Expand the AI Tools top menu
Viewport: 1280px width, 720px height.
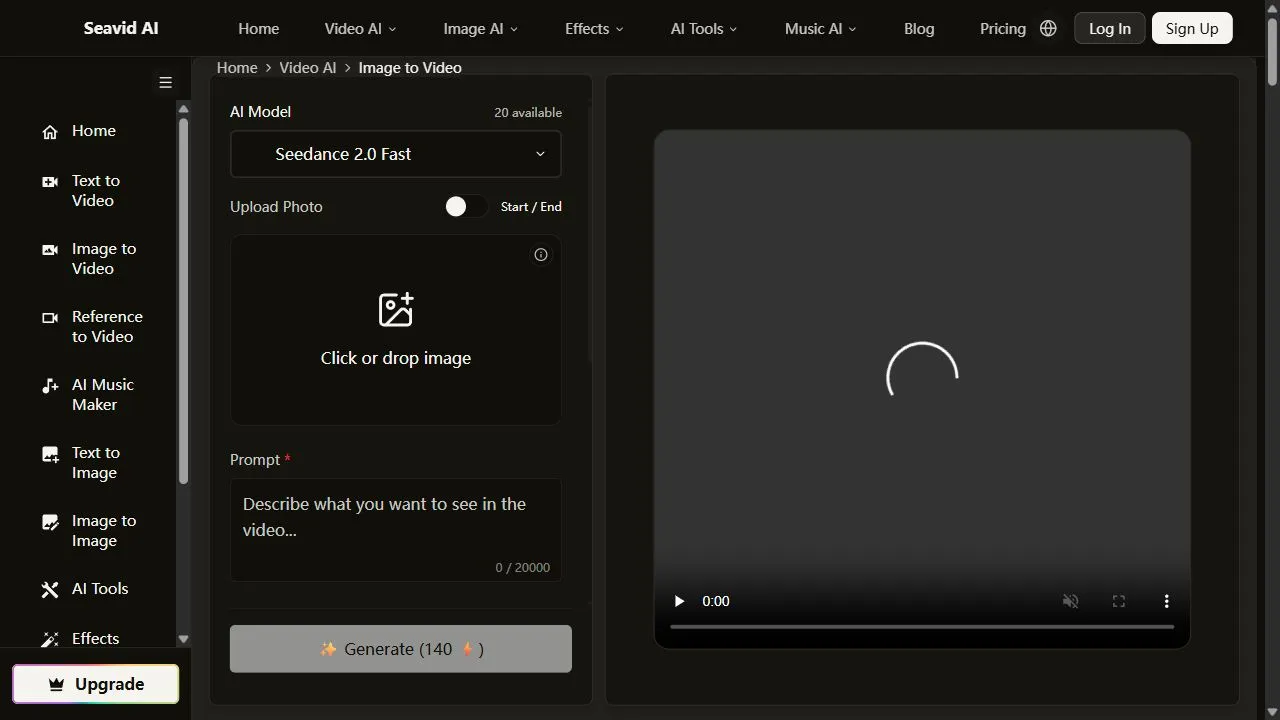pos(704,28)
